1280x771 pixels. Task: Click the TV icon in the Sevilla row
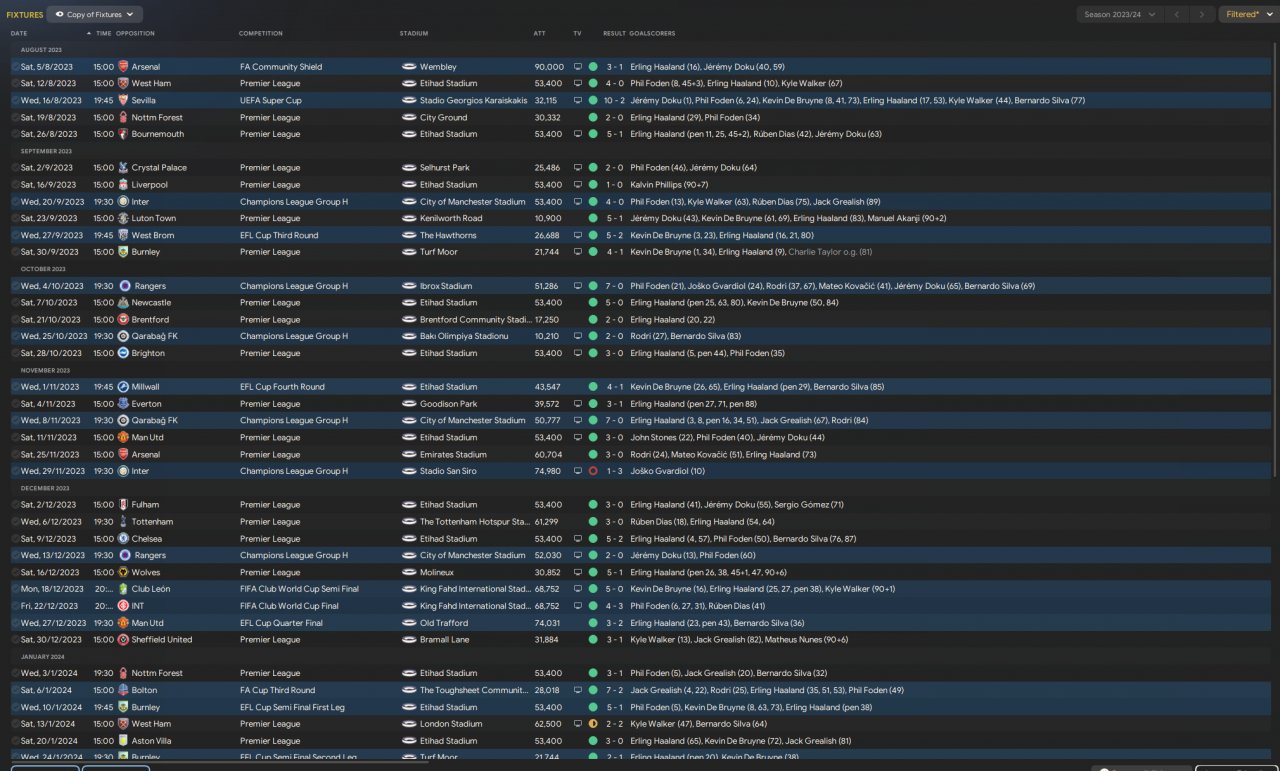click(x=577, y=101)
